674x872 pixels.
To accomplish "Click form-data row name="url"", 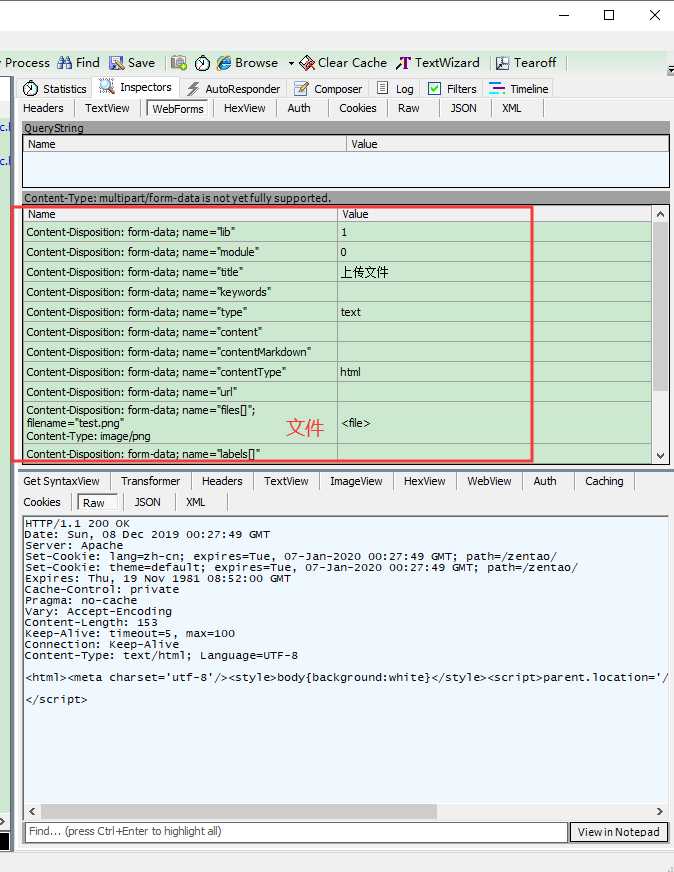I will 337,392.
